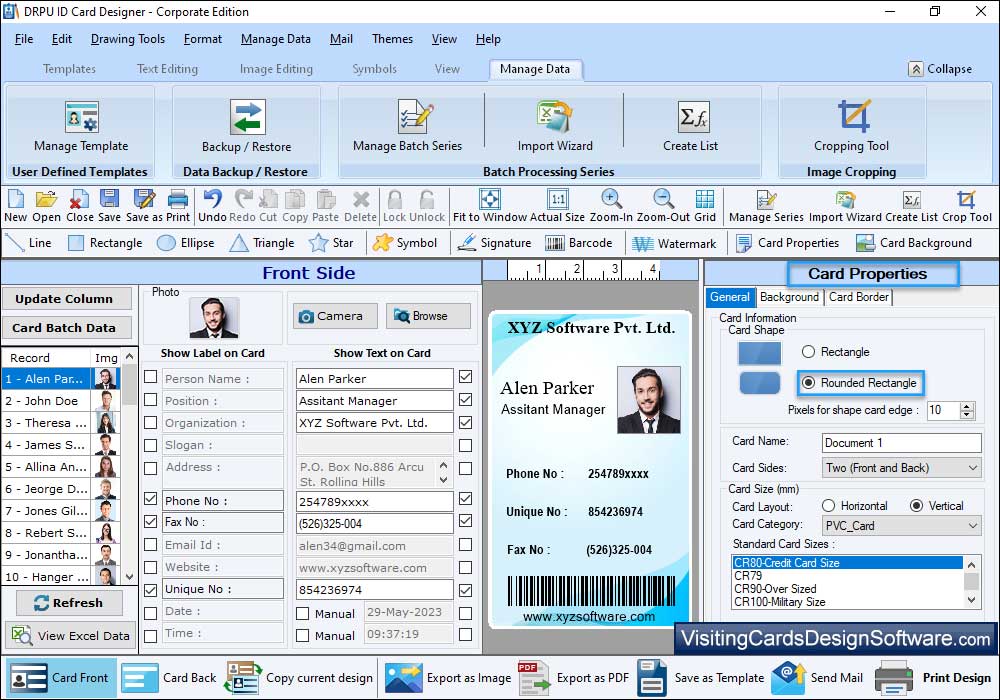Open the Card Category dropdown

tap(902, 525)
